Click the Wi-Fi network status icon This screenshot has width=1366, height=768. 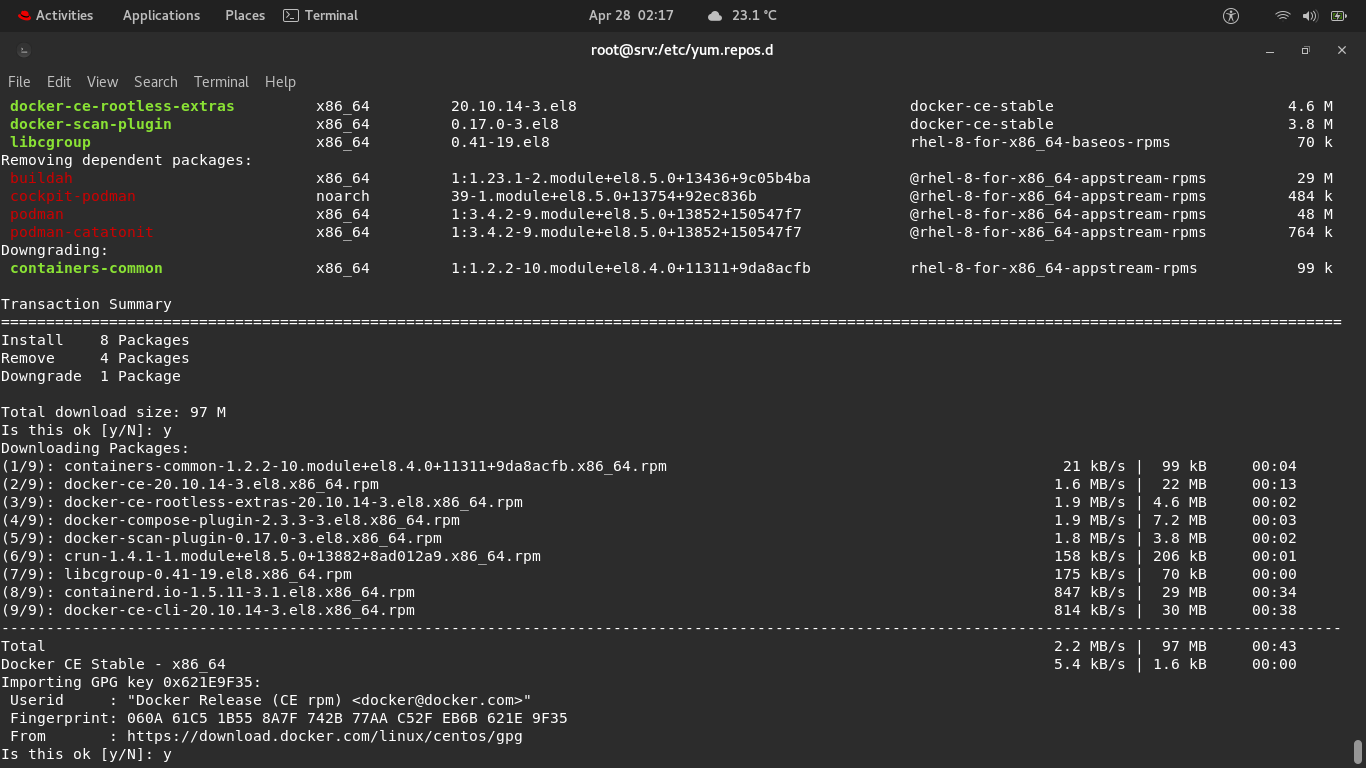pos(1283,15)
